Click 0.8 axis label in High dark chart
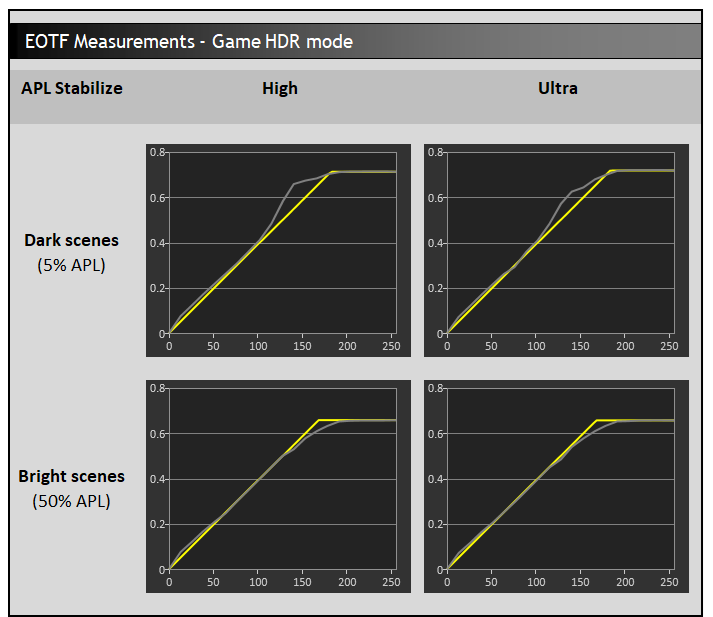Screen dimensions: 713x617 pos(157,152)
